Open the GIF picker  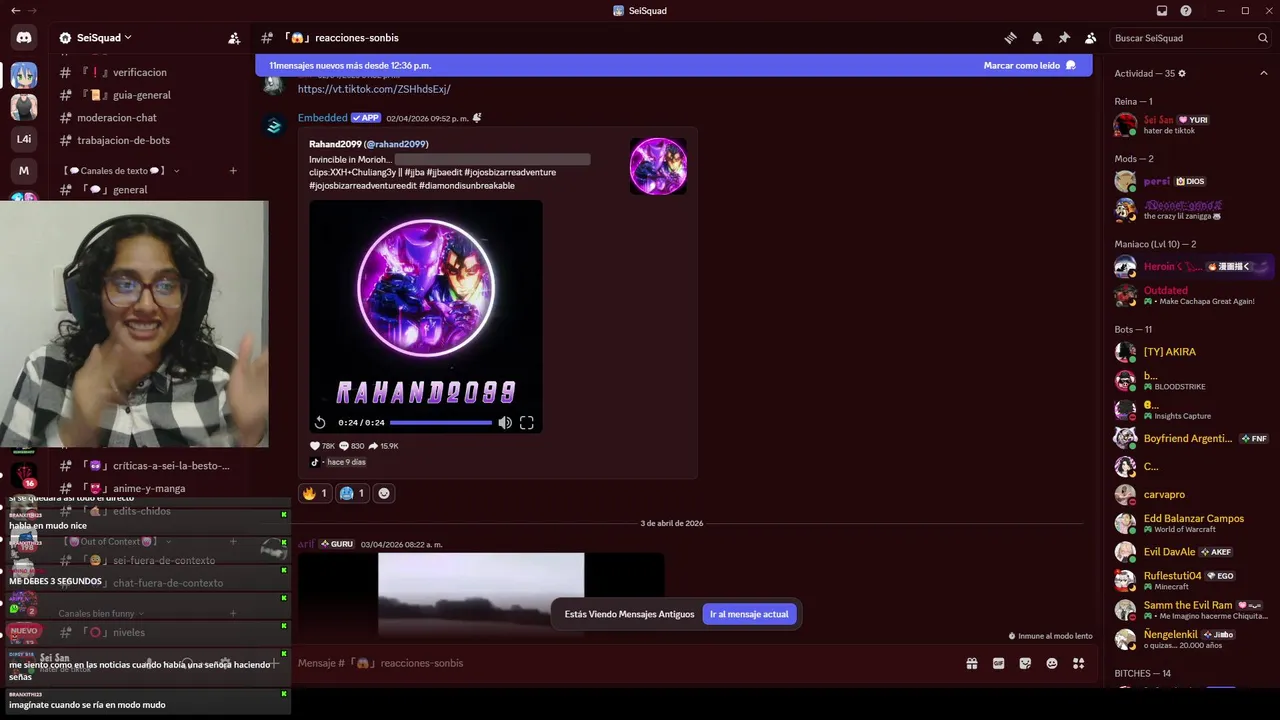point(998,663)
